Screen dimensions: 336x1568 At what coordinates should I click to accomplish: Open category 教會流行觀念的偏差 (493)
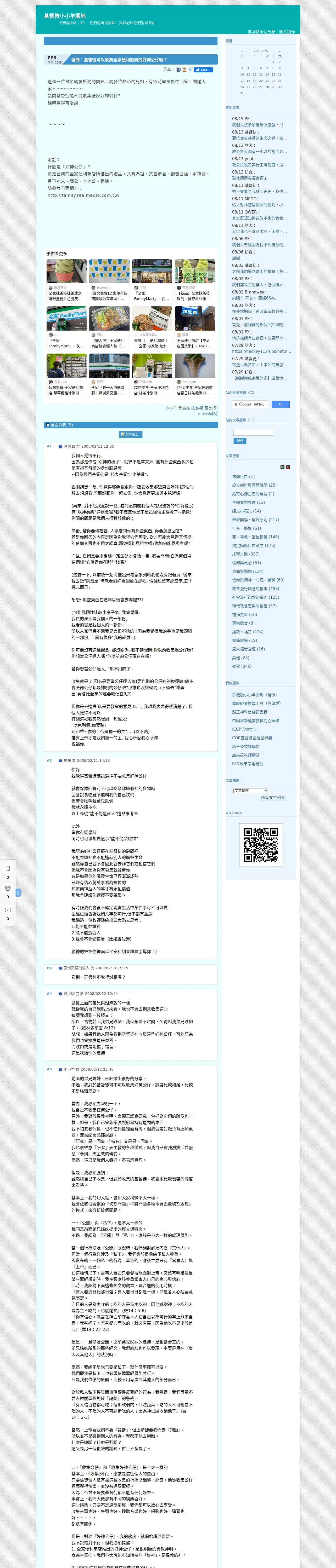[255, 589]
